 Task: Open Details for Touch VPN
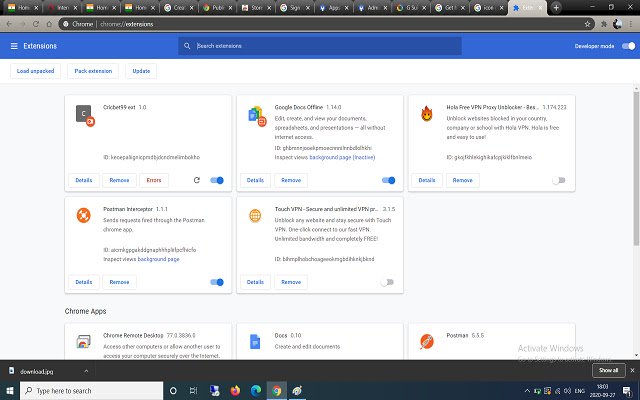tap(256, 282)
